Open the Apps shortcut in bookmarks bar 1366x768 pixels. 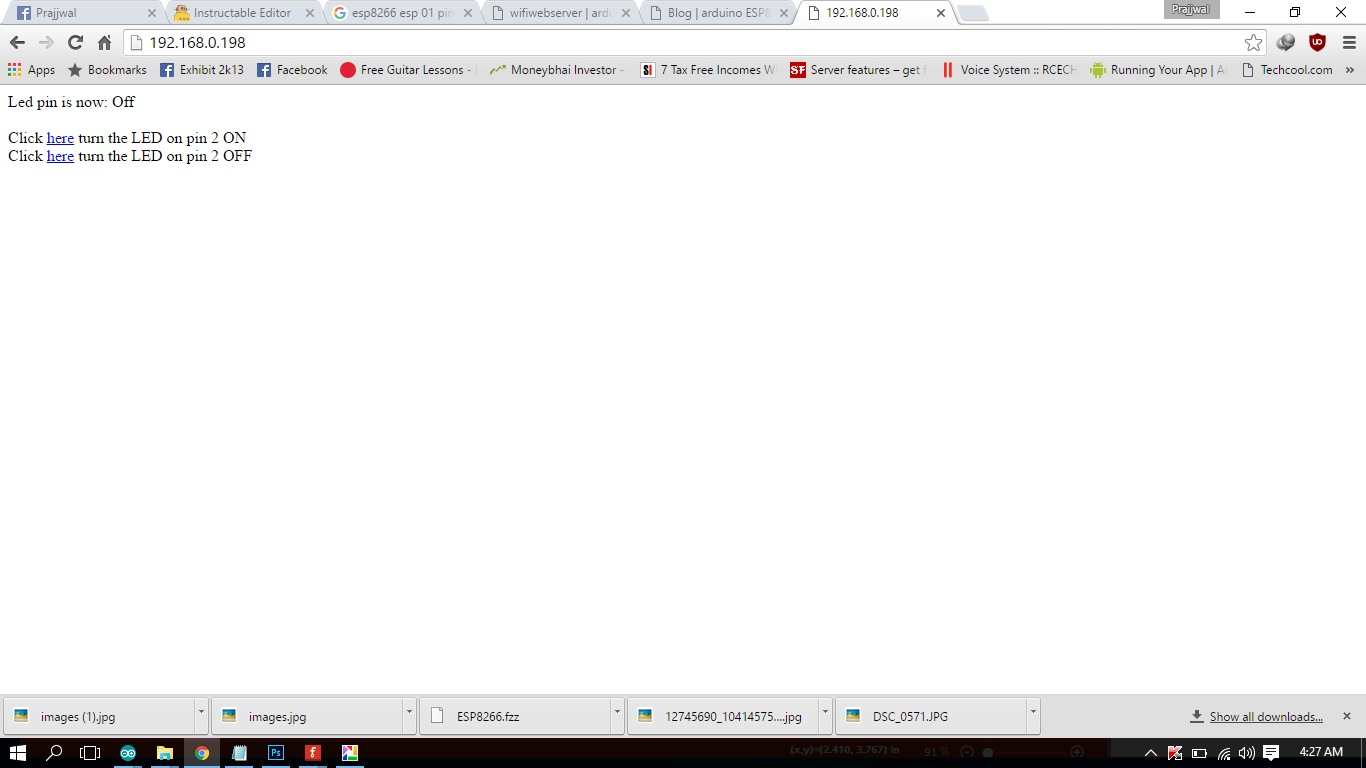31,70
